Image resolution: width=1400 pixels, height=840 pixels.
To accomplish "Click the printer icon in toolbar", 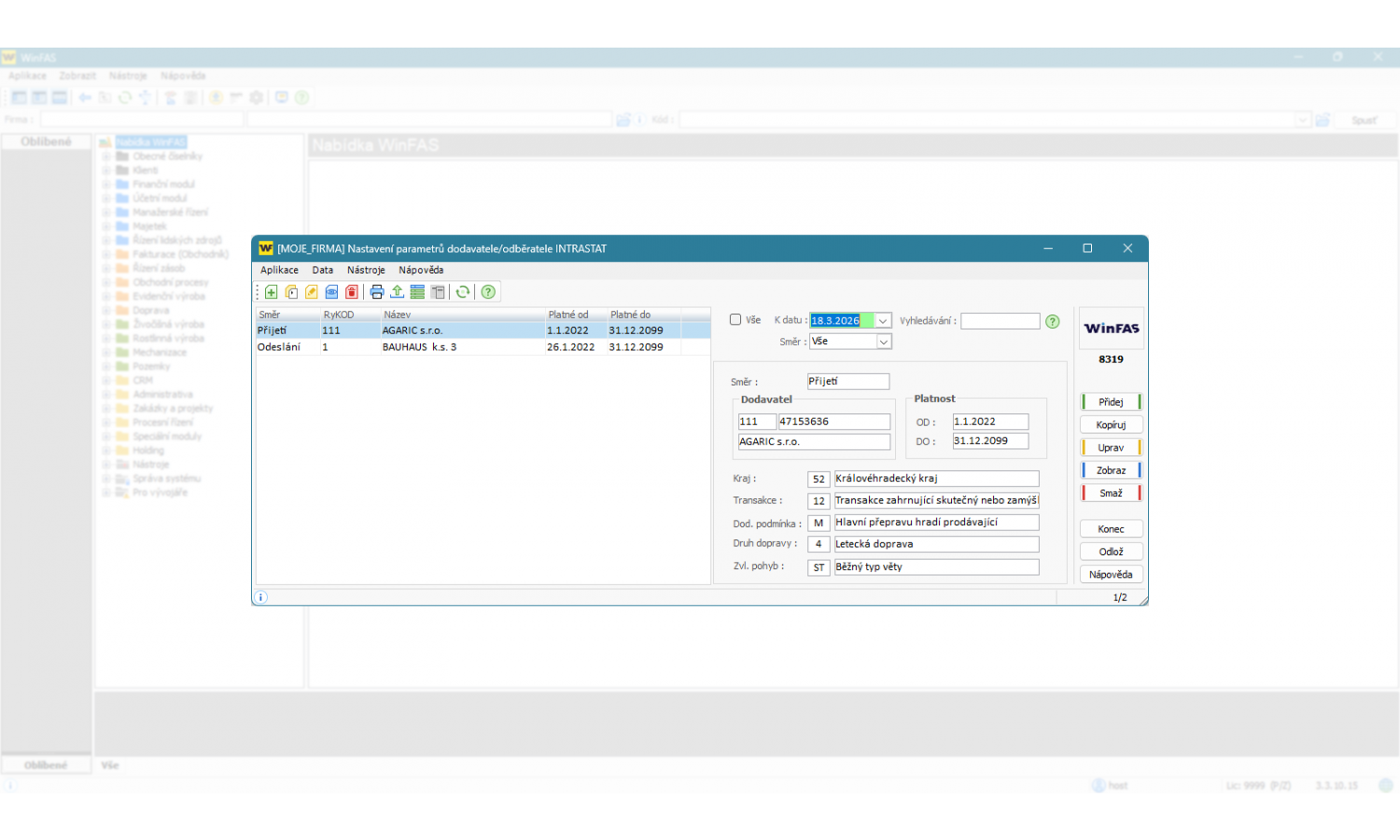I will 377,292.
